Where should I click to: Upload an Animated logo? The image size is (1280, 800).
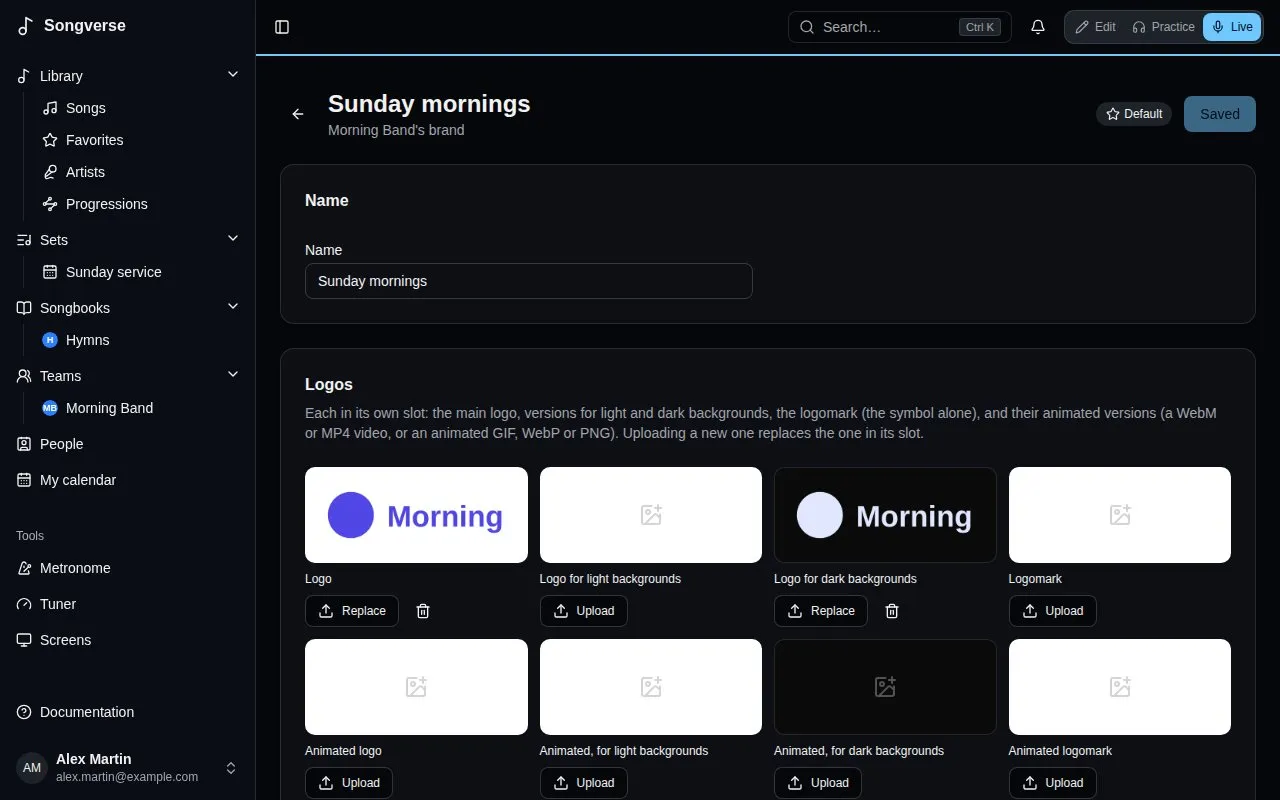tap(349, 783)
